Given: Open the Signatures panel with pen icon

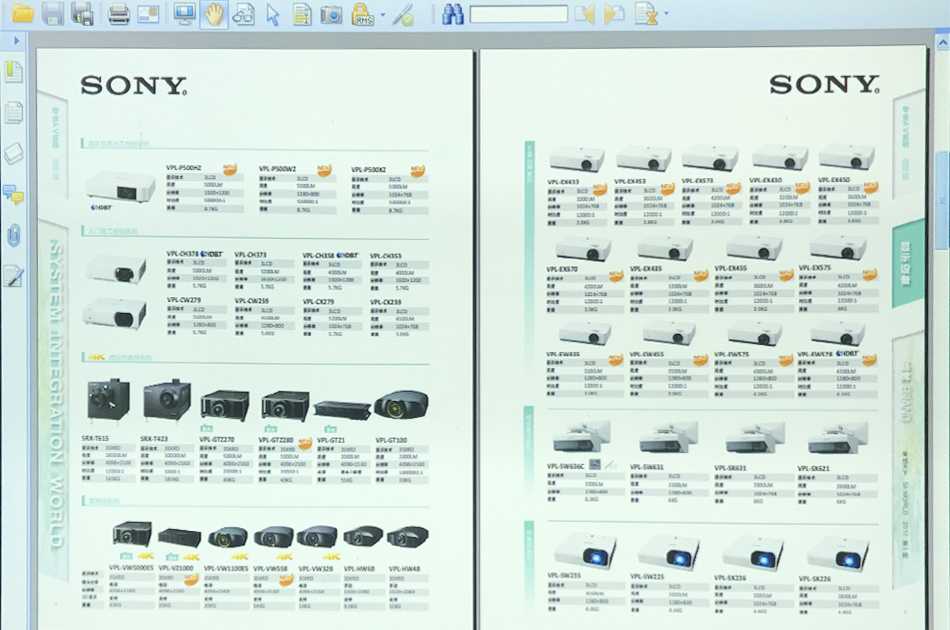Looking at the screenshot, I should click(13, 276).
